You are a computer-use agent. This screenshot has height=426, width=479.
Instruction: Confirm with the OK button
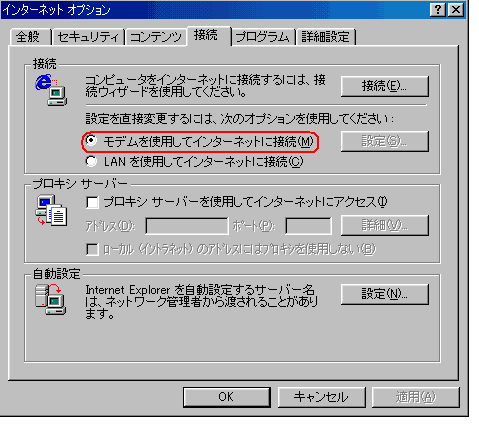tap(226, 397)
